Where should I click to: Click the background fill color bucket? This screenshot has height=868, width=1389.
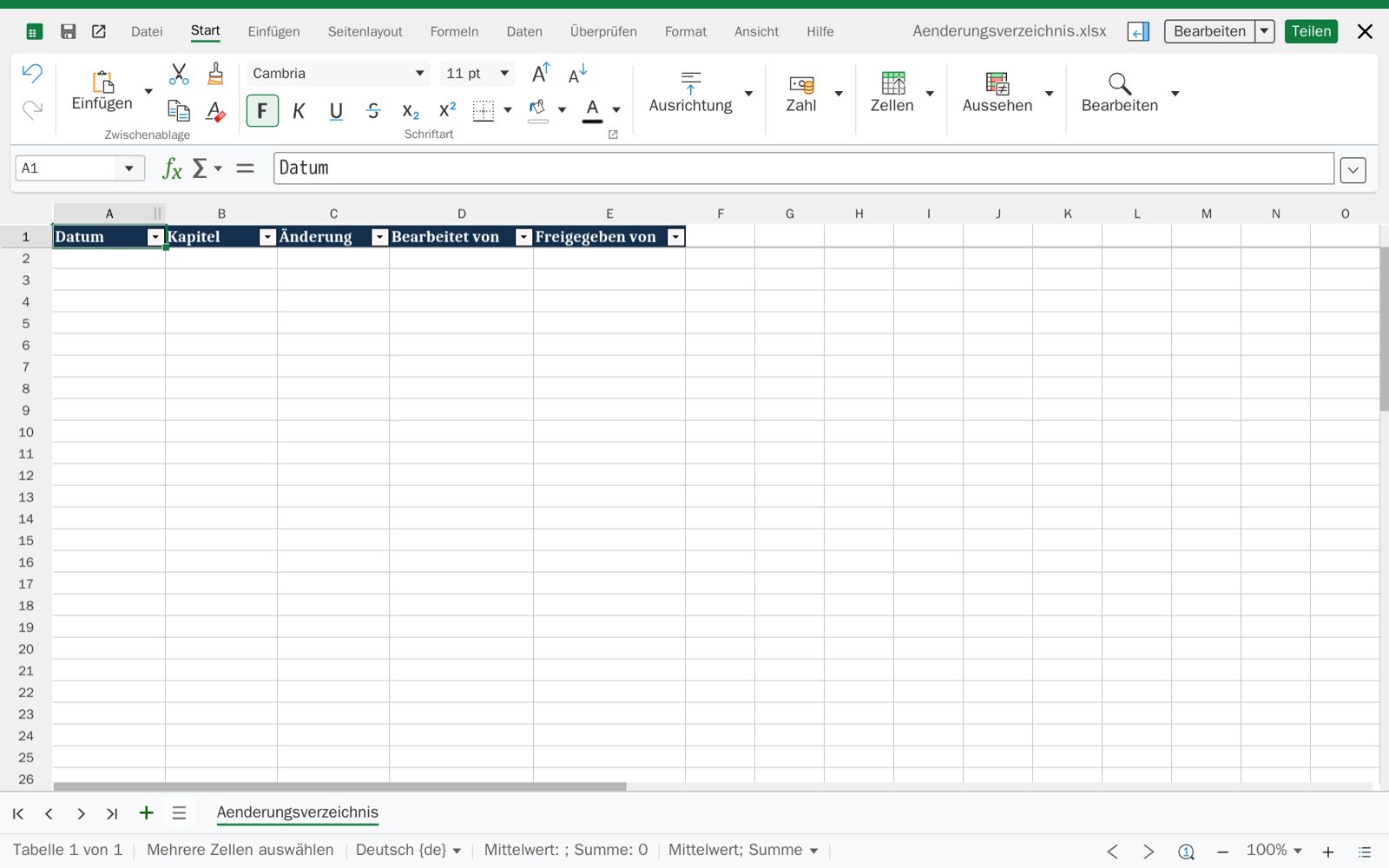538,111
